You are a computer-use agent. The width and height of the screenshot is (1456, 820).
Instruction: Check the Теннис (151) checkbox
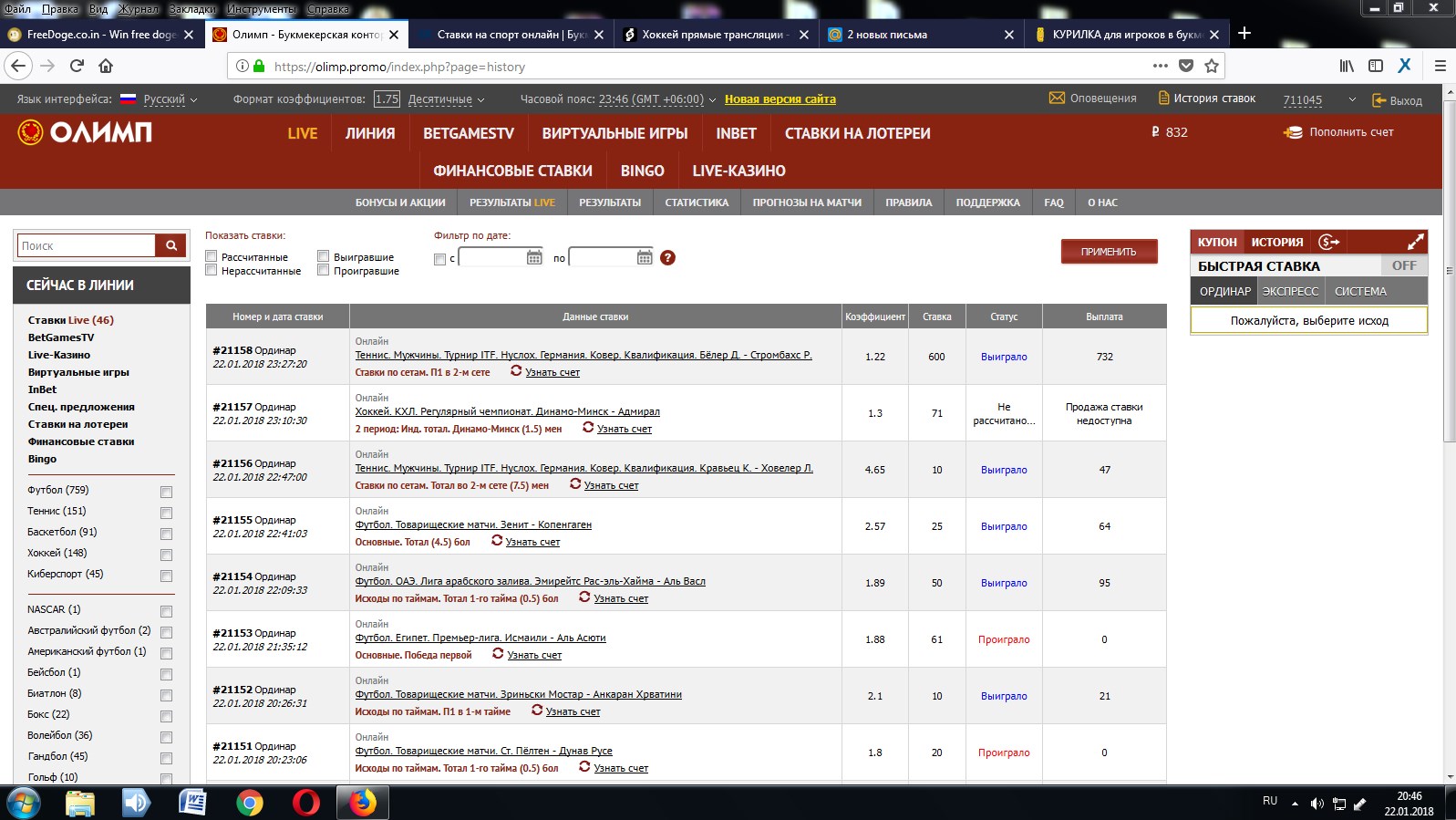point(166,513)
